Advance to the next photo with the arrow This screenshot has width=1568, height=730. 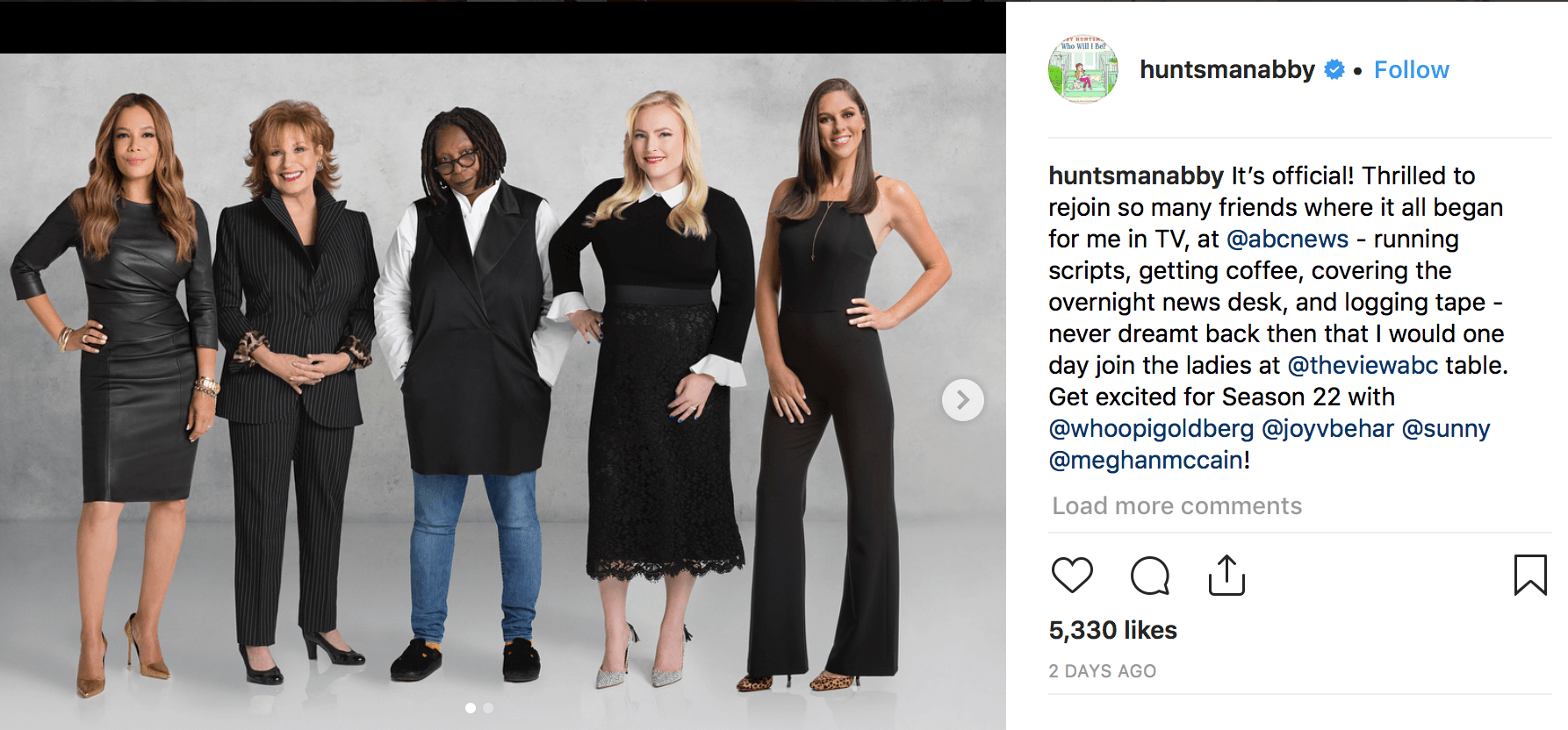[962, 400]
